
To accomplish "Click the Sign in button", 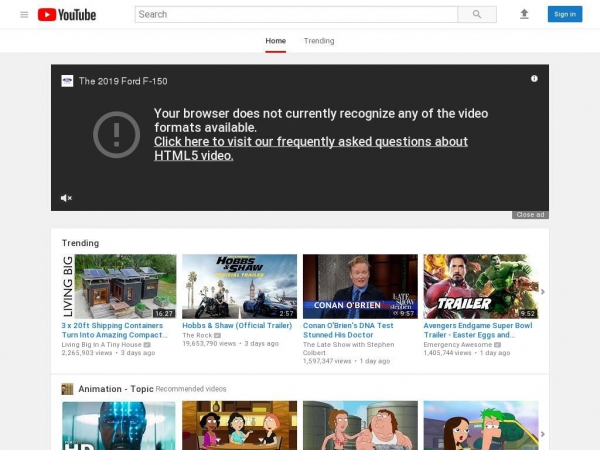I will pyautogui.click(x=565, y=14).
